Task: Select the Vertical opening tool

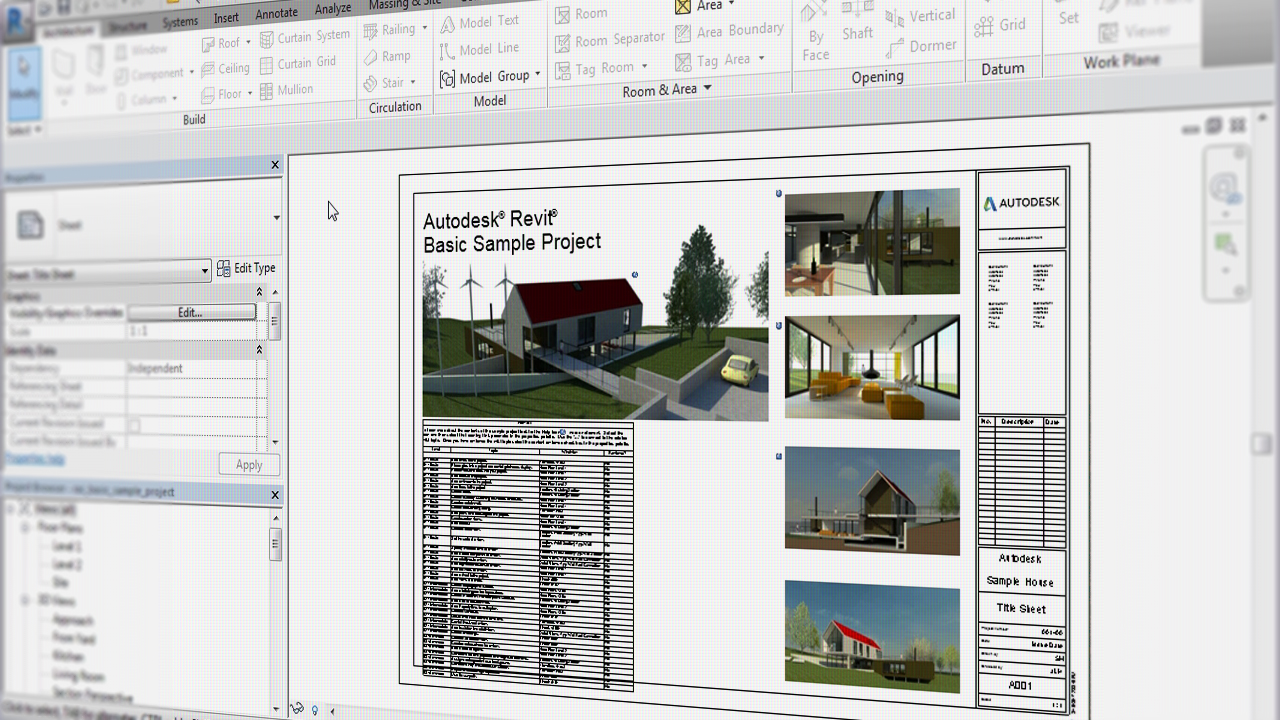Action: tap(920, 16)
